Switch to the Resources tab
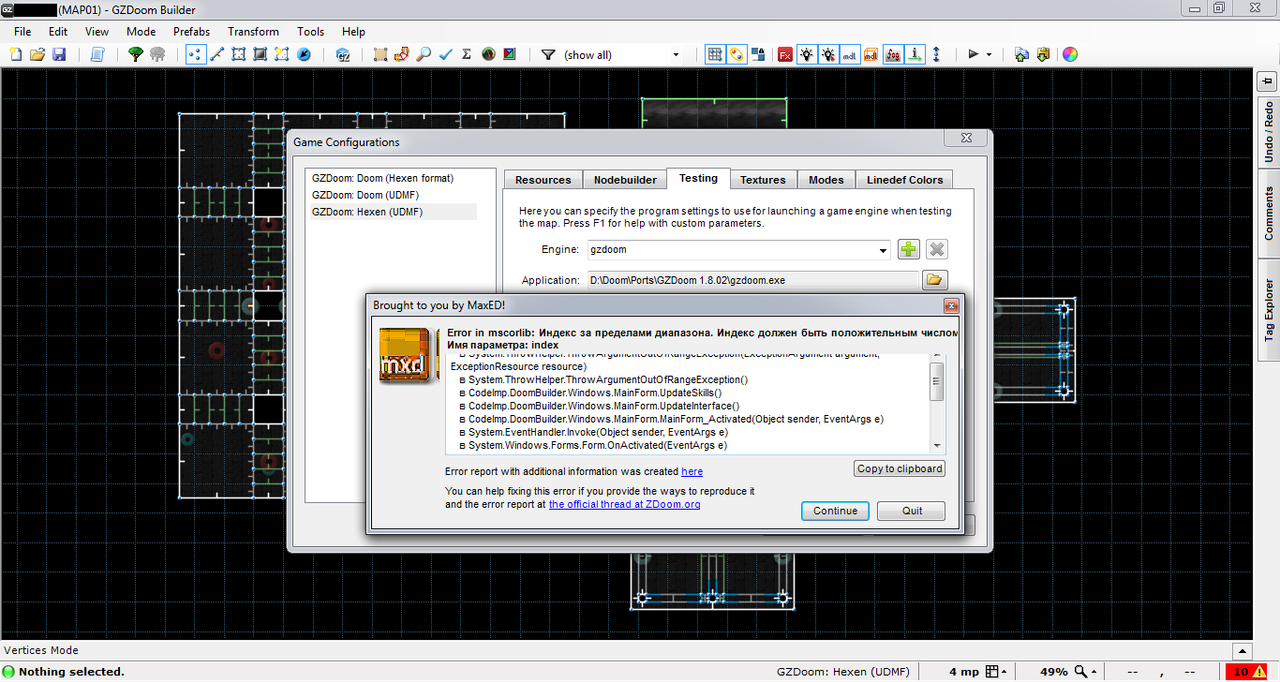The image size is (1280, 682). (543, 180)
